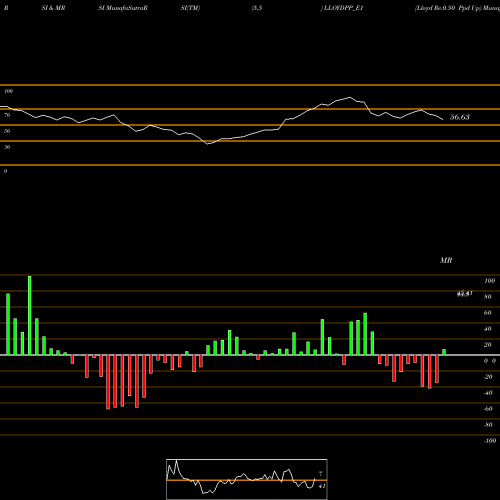
Task: Click the tallest green MR histogram bar
Action: [x=30, y=315]
